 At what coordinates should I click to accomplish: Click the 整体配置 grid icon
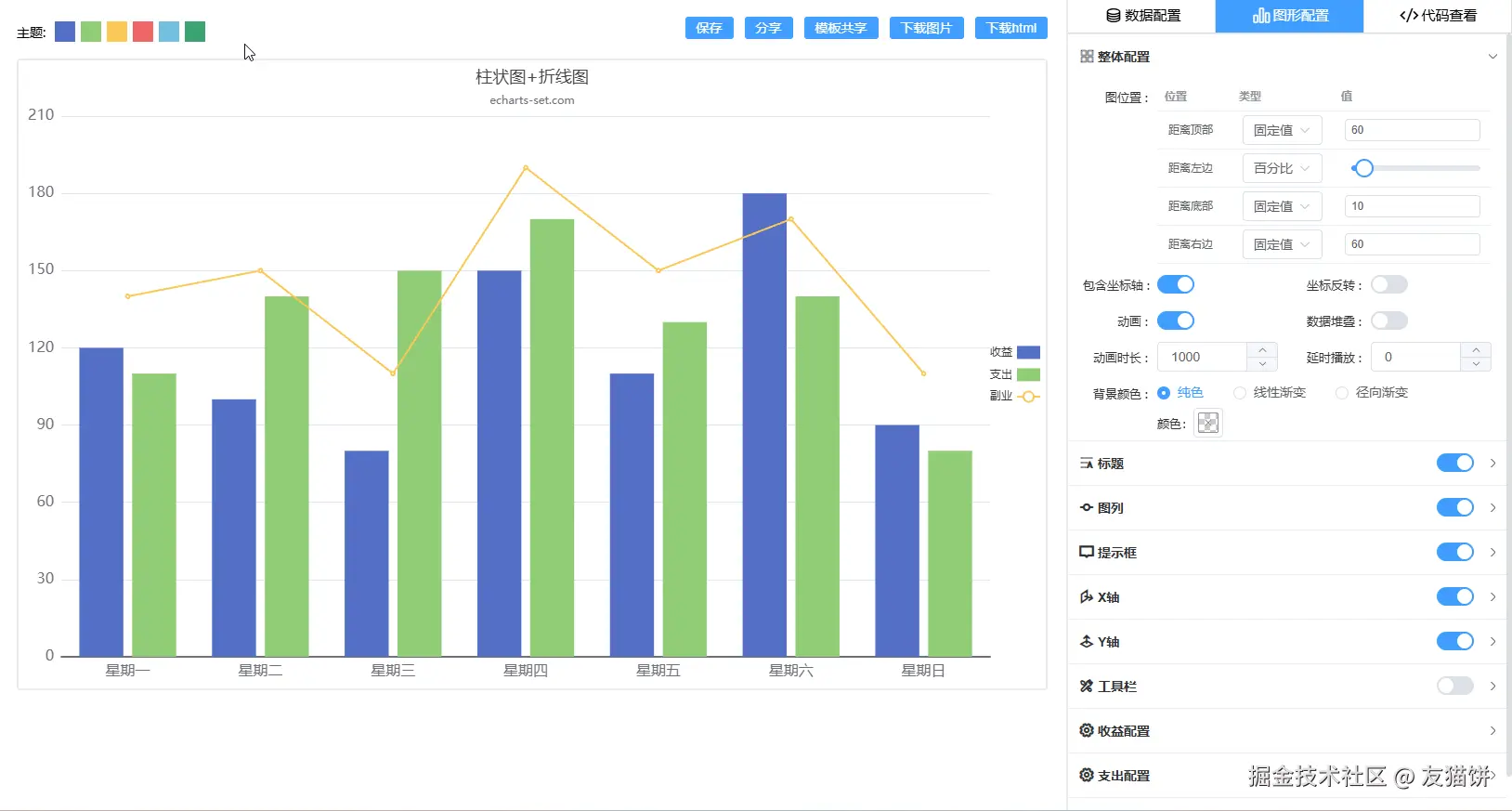[x=1086, y=57]
